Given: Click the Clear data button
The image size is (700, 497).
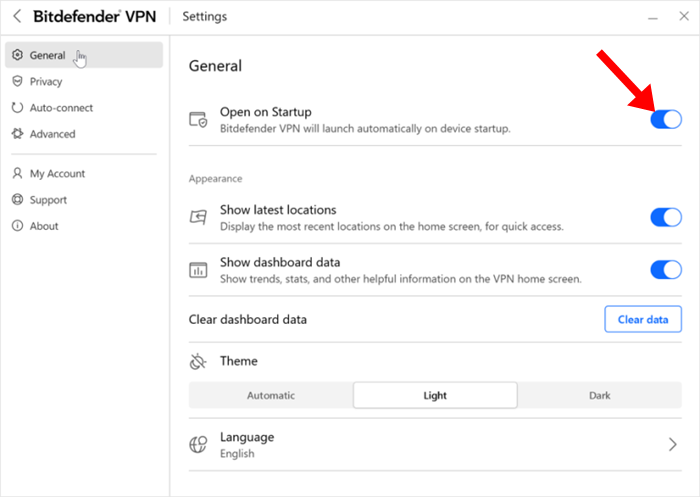Looking at the screenshot, I should [643, 319].
